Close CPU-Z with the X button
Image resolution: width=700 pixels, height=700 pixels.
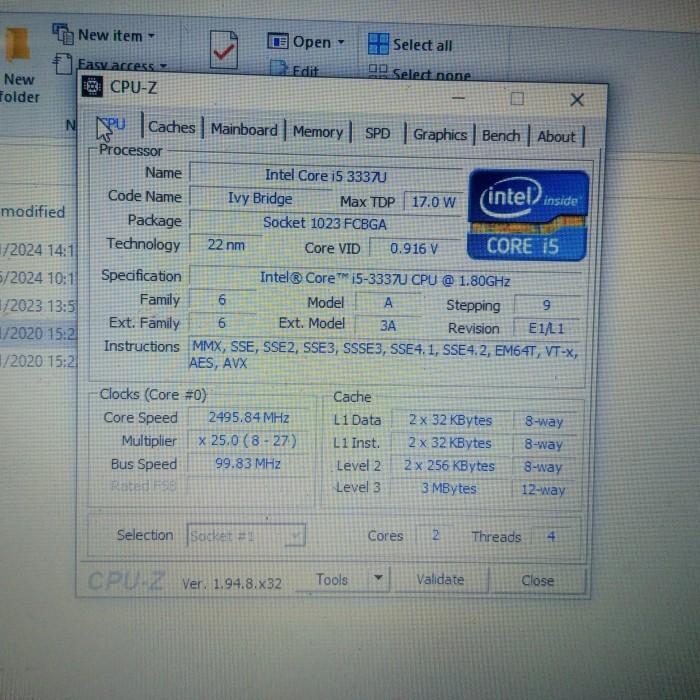(x=577, y=100)
